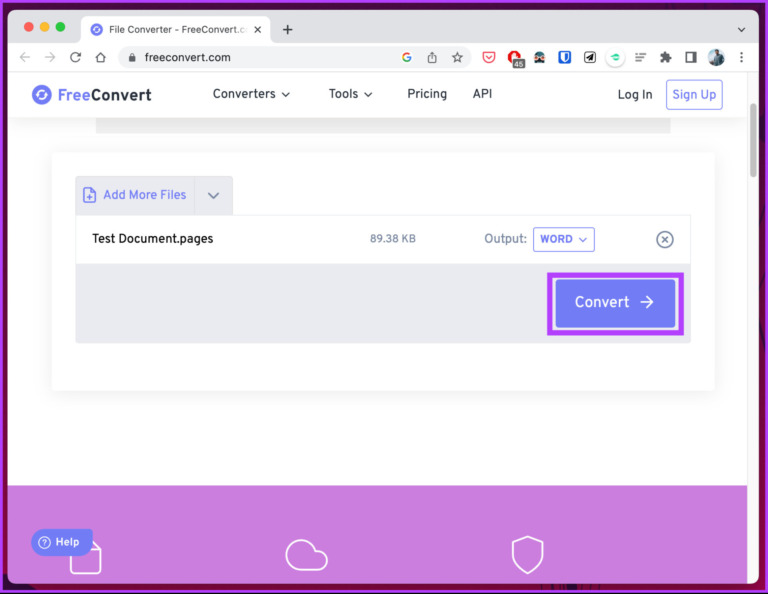The height and width of the screenshot is (594, 768).
Task: Click the FreeConvert logo
Action: pos(91,95)
